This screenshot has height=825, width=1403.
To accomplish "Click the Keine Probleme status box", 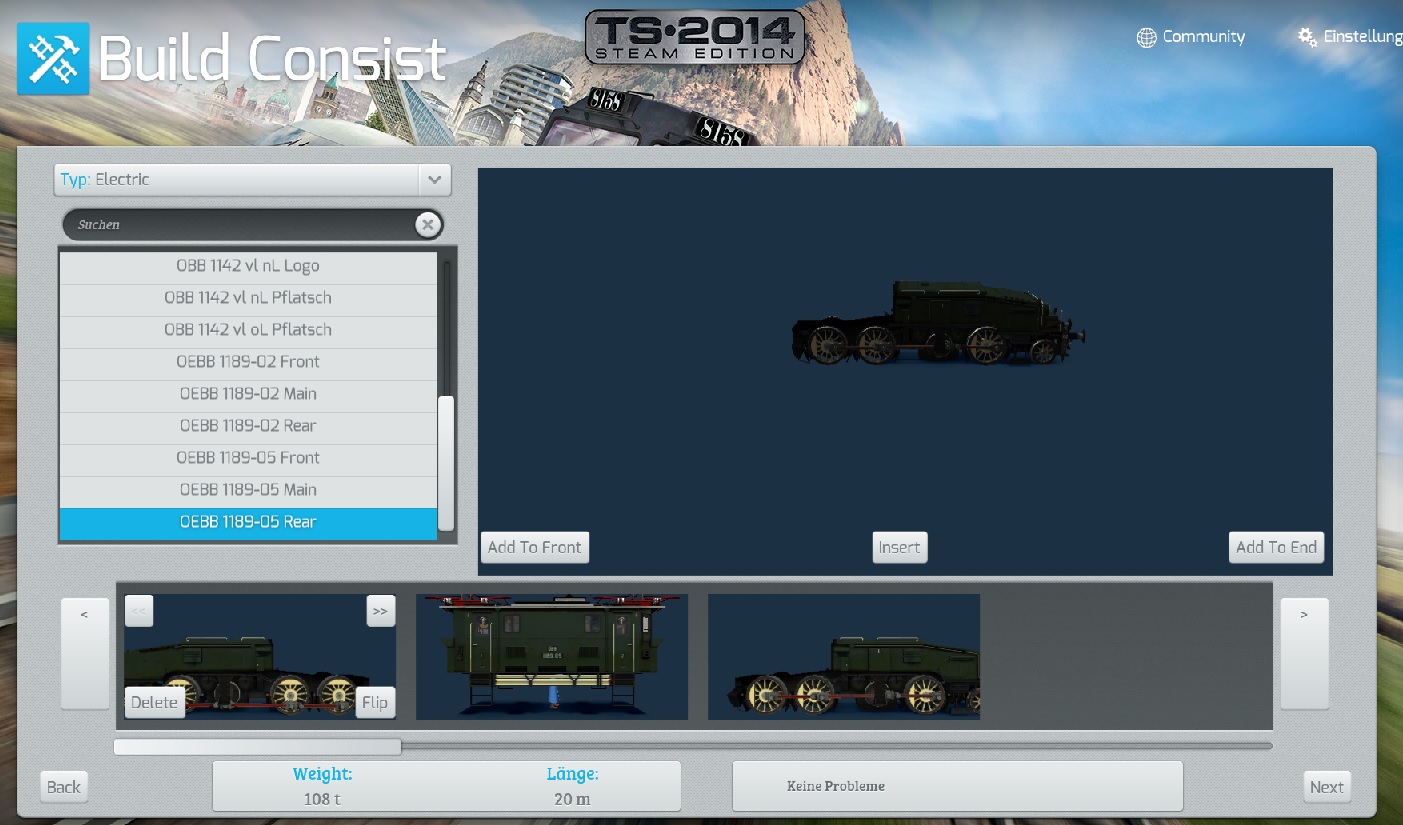I will pyautogui.click(x=958, y=786).
